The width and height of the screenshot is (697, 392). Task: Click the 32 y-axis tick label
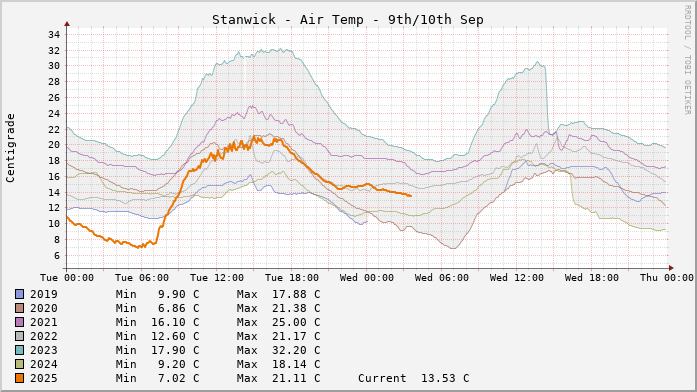click(x=54, y=51)
